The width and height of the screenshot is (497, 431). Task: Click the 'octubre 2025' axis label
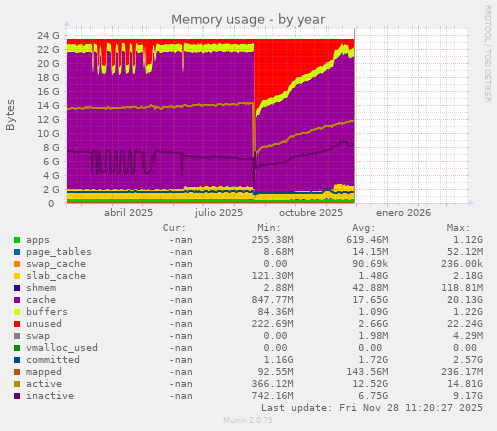[311, 213]
